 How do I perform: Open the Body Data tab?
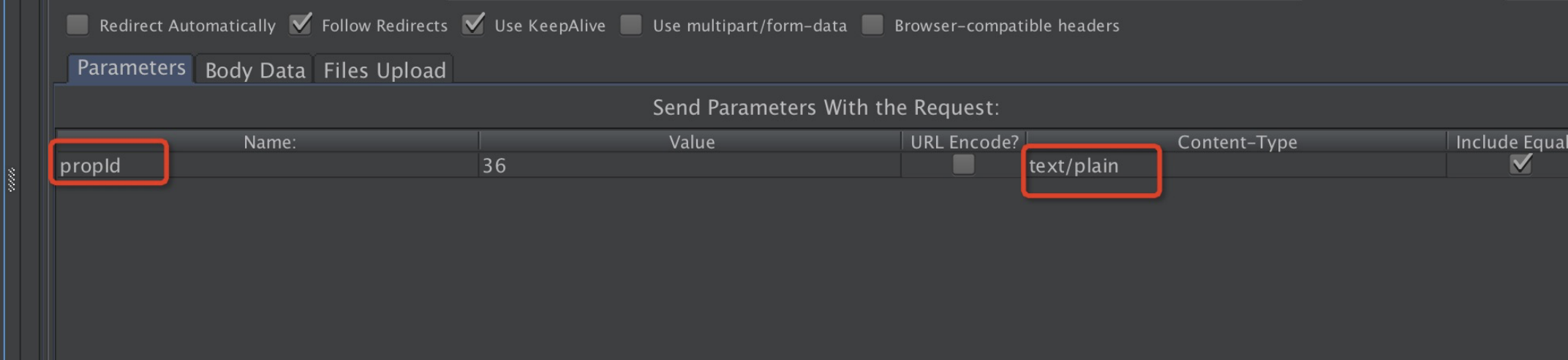pyautogui.click(x=255, y=70)
